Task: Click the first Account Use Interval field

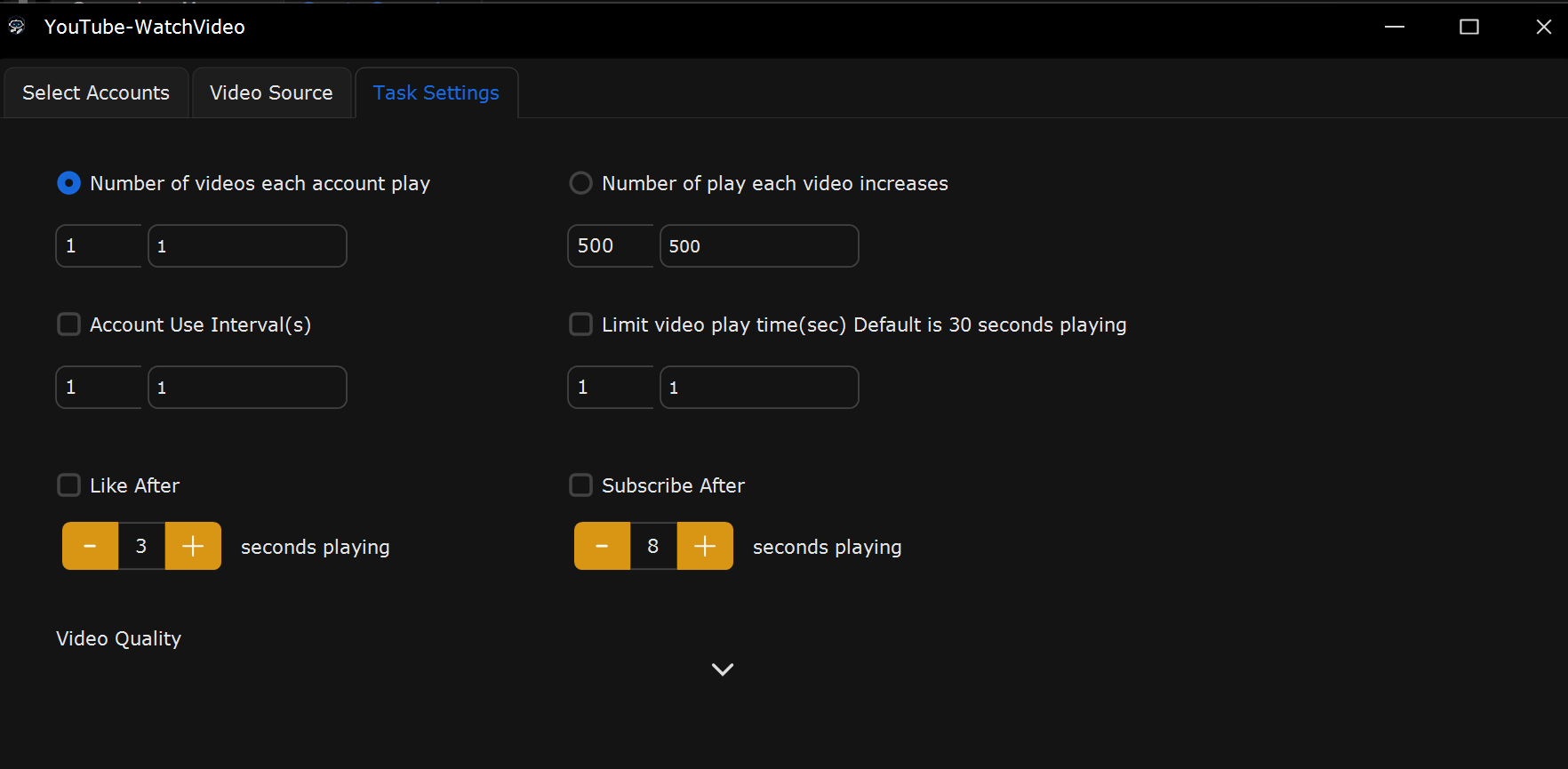Action: [99, 387]
